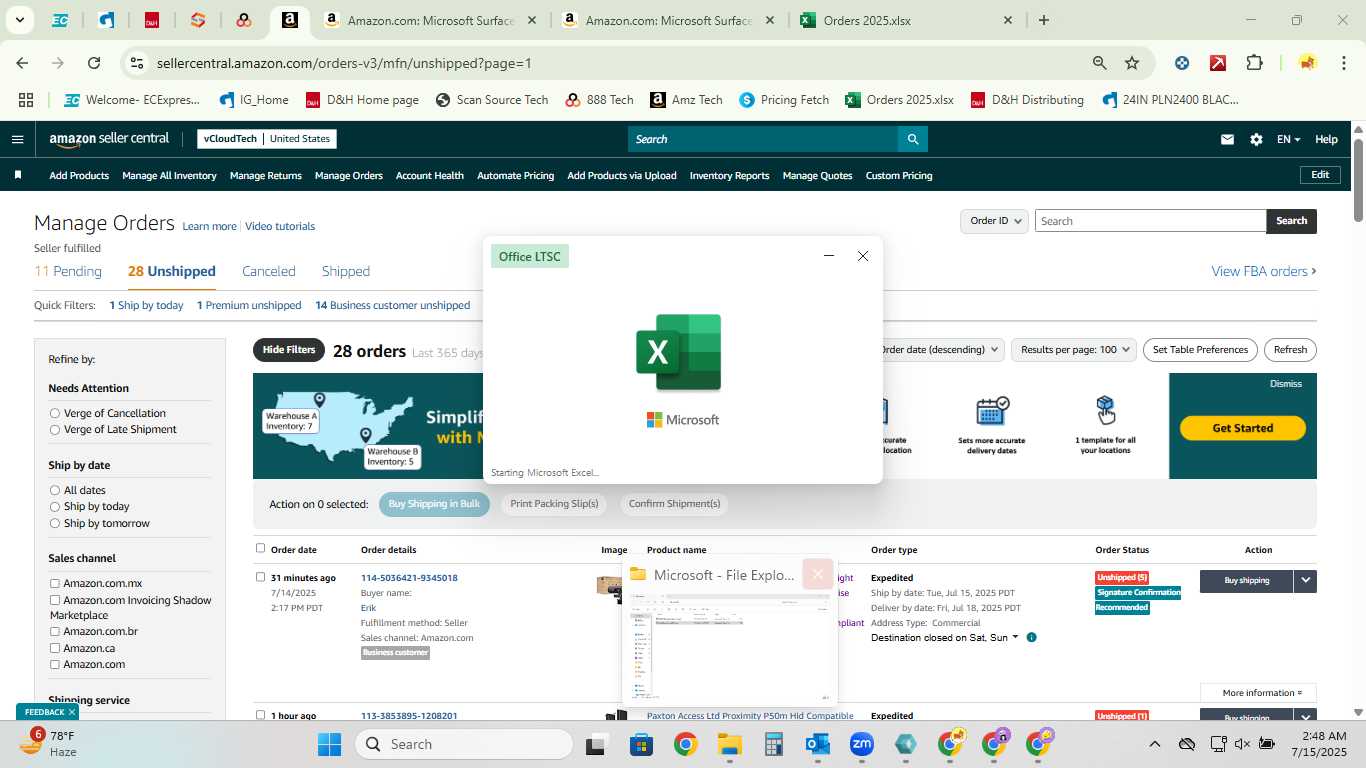
Task: Click the bookmark flag icon beside Add Products
Action: tap(18, 175)
